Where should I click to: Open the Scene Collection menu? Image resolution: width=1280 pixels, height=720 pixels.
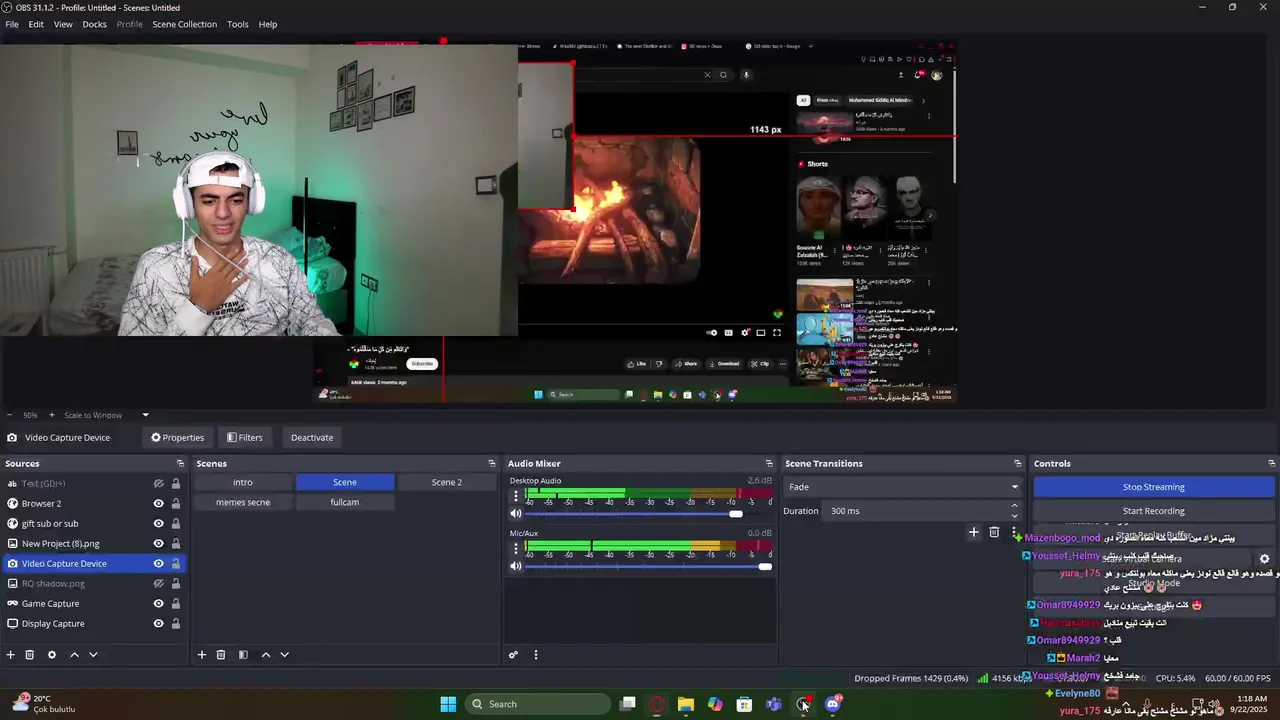pos(184,24)
